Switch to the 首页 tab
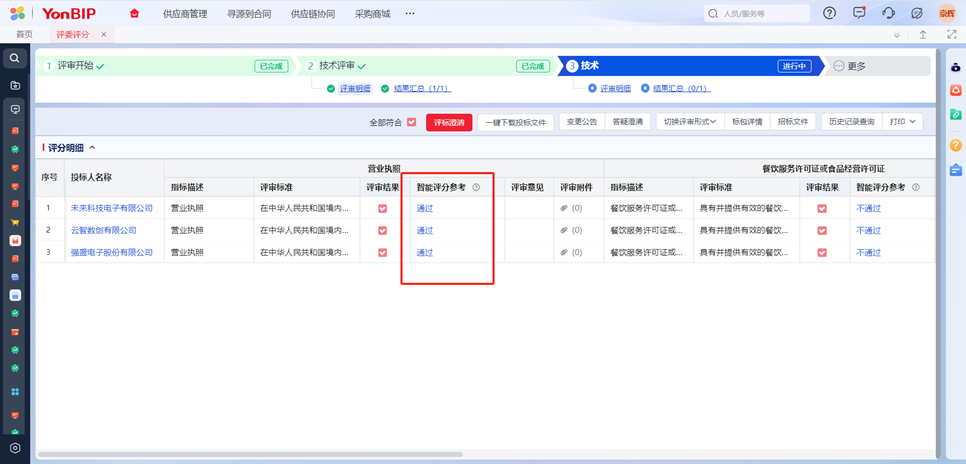The width and height of the screenshot is (966, 464). tap(25, 35)
